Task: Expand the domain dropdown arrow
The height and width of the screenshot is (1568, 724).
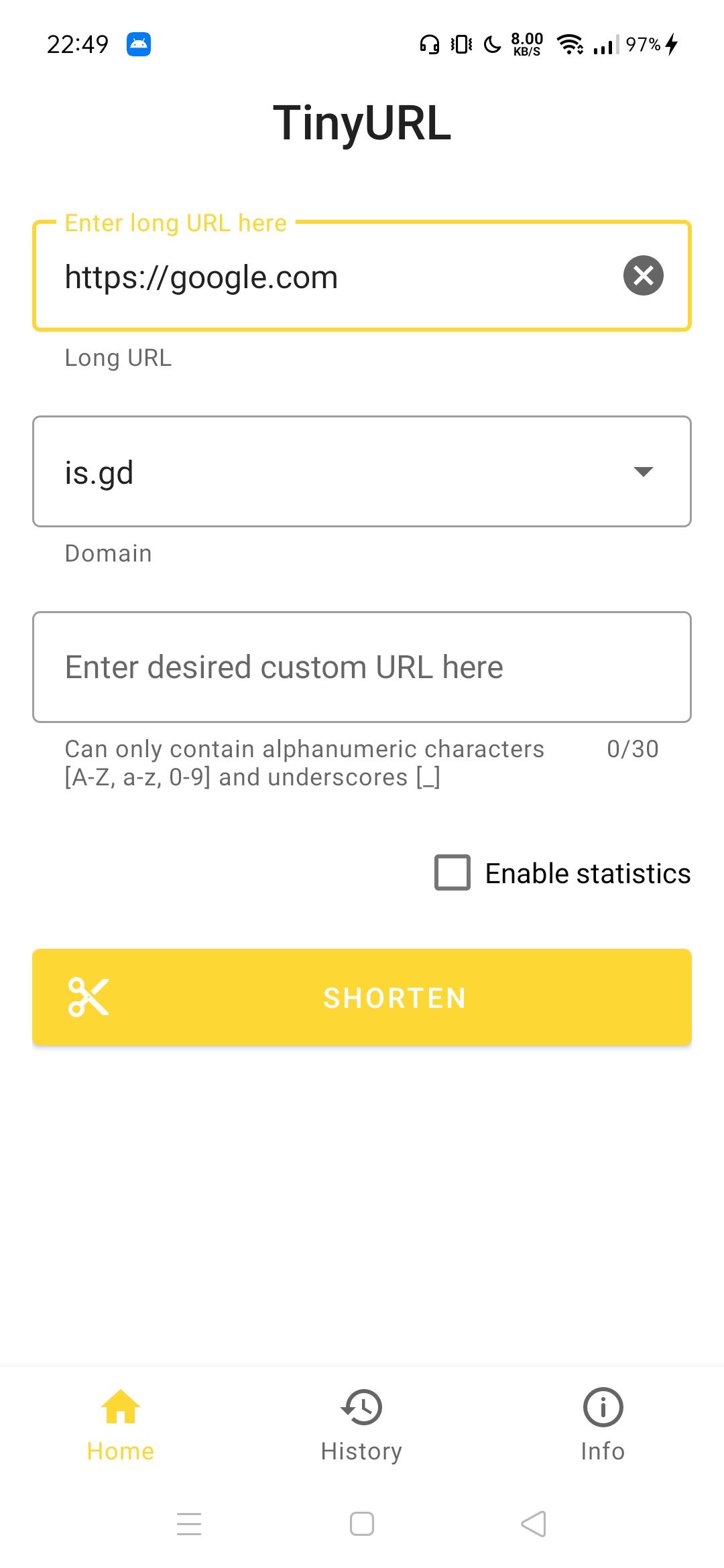Action: click(644, 472)
